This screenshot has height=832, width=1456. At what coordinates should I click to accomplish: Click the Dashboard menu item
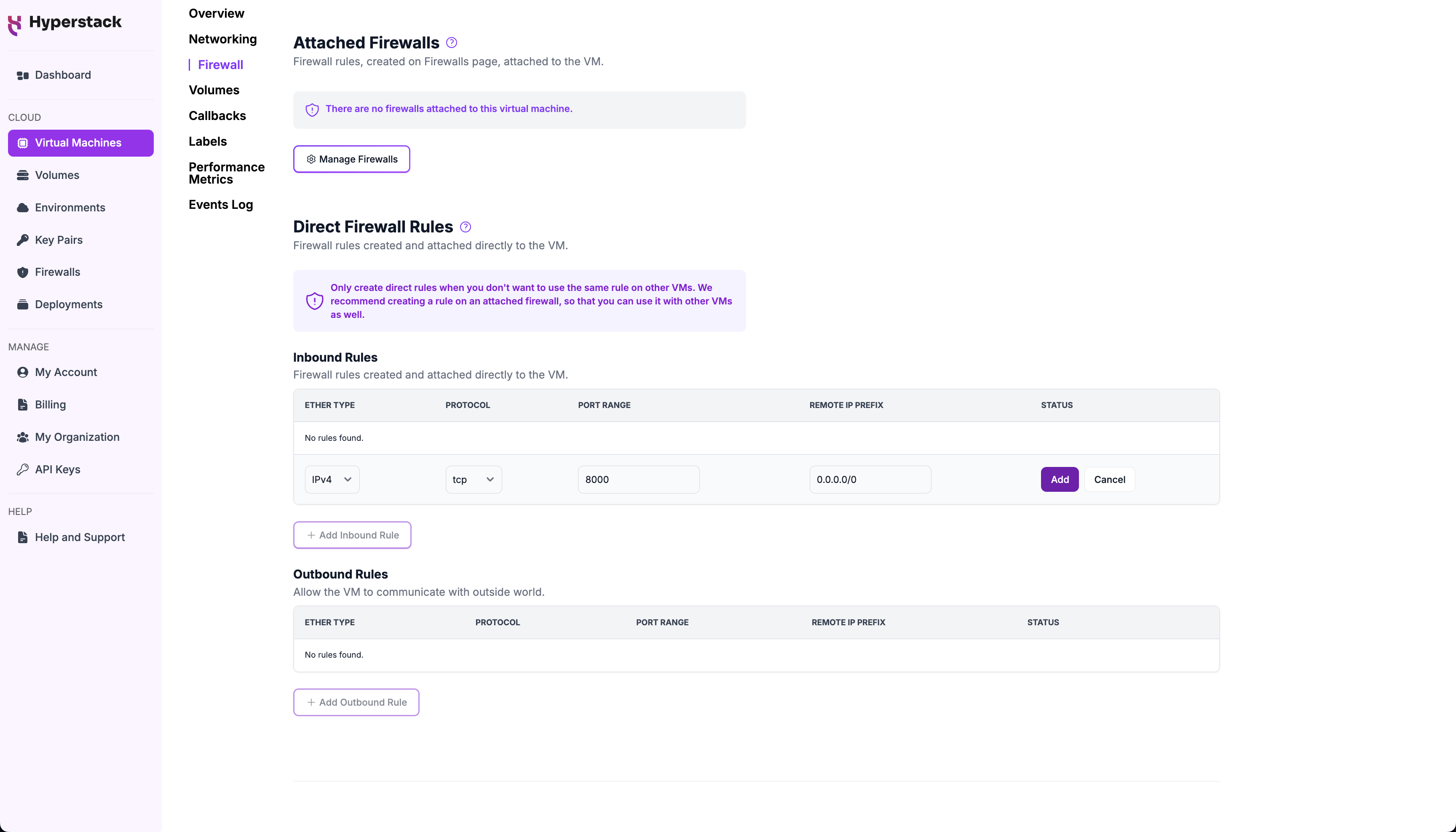pos(63,75)
